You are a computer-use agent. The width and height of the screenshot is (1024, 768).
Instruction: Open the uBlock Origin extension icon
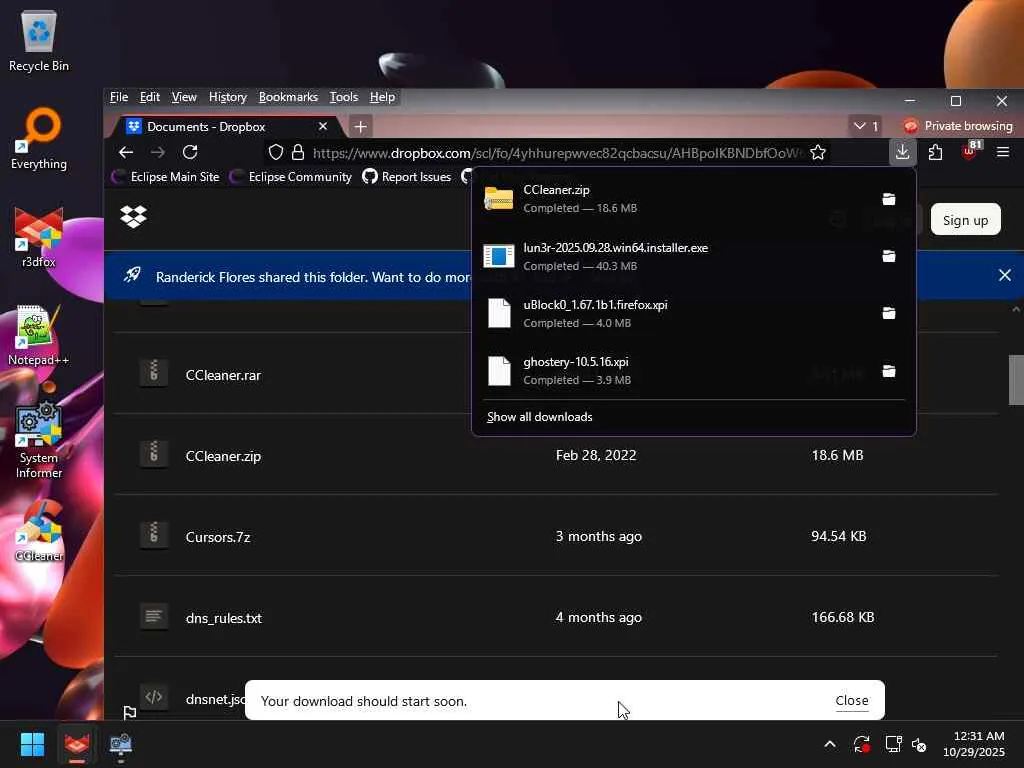[x=970, y=151]
